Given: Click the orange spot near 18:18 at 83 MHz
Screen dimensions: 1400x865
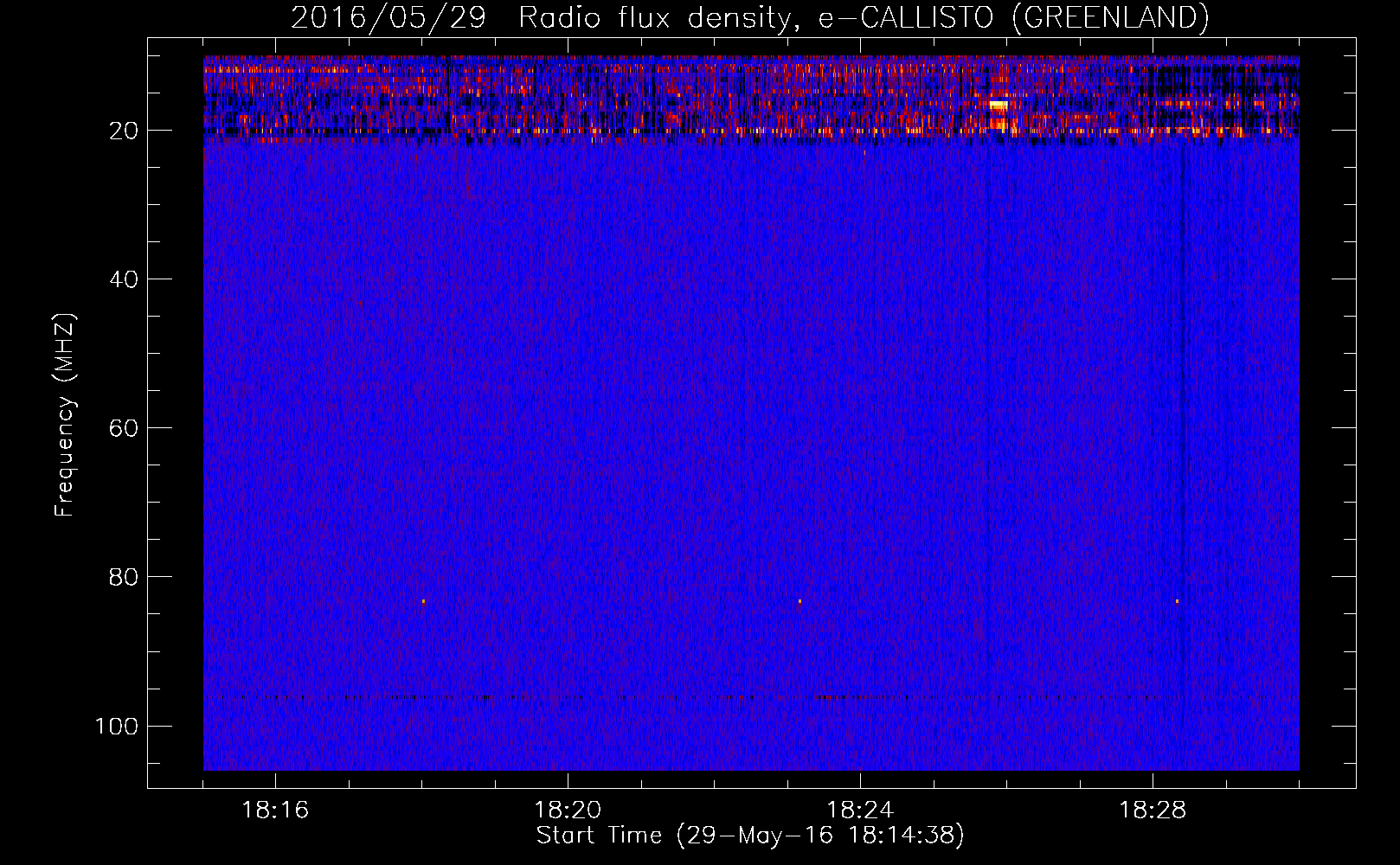Looking at the screenshot, I should point(423,601).
